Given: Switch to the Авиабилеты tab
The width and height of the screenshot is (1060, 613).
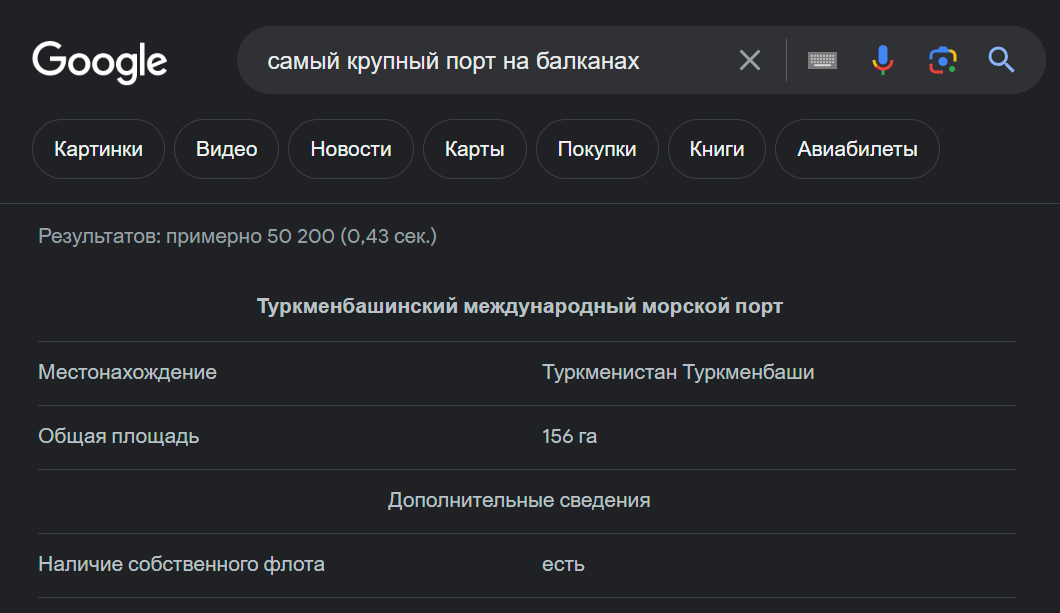Looking at the screenshot, I should [x=857, y=149].
